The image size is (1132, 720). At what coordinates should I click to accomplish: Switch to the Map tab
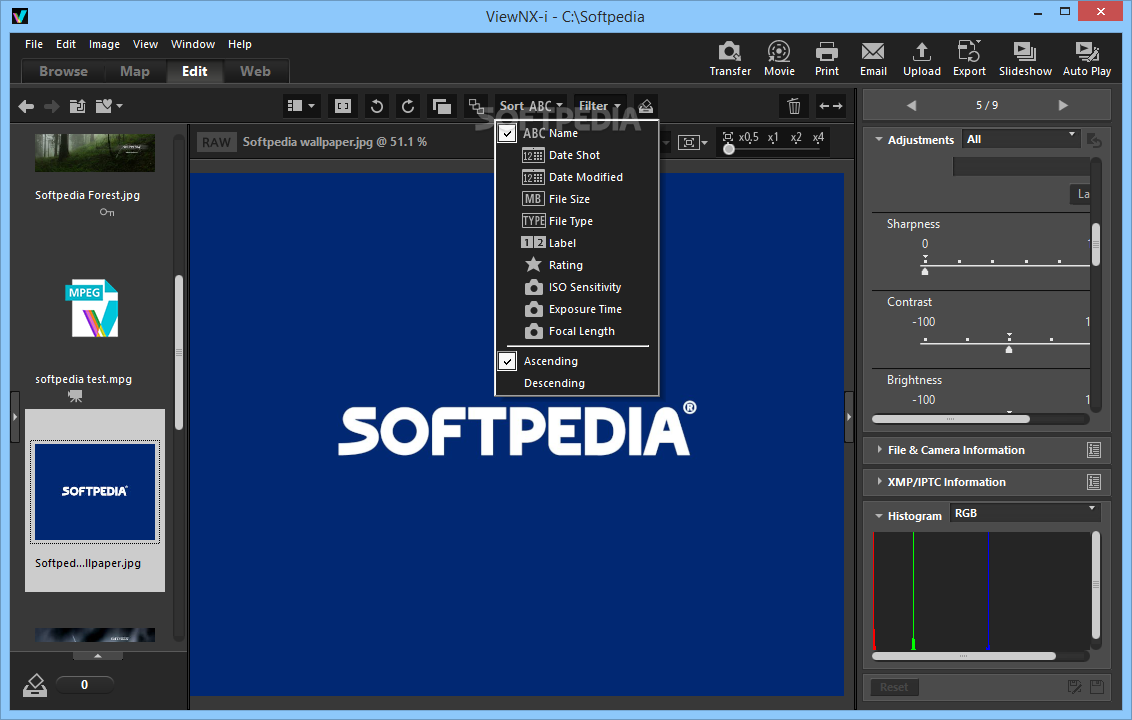tap(135, 71)
